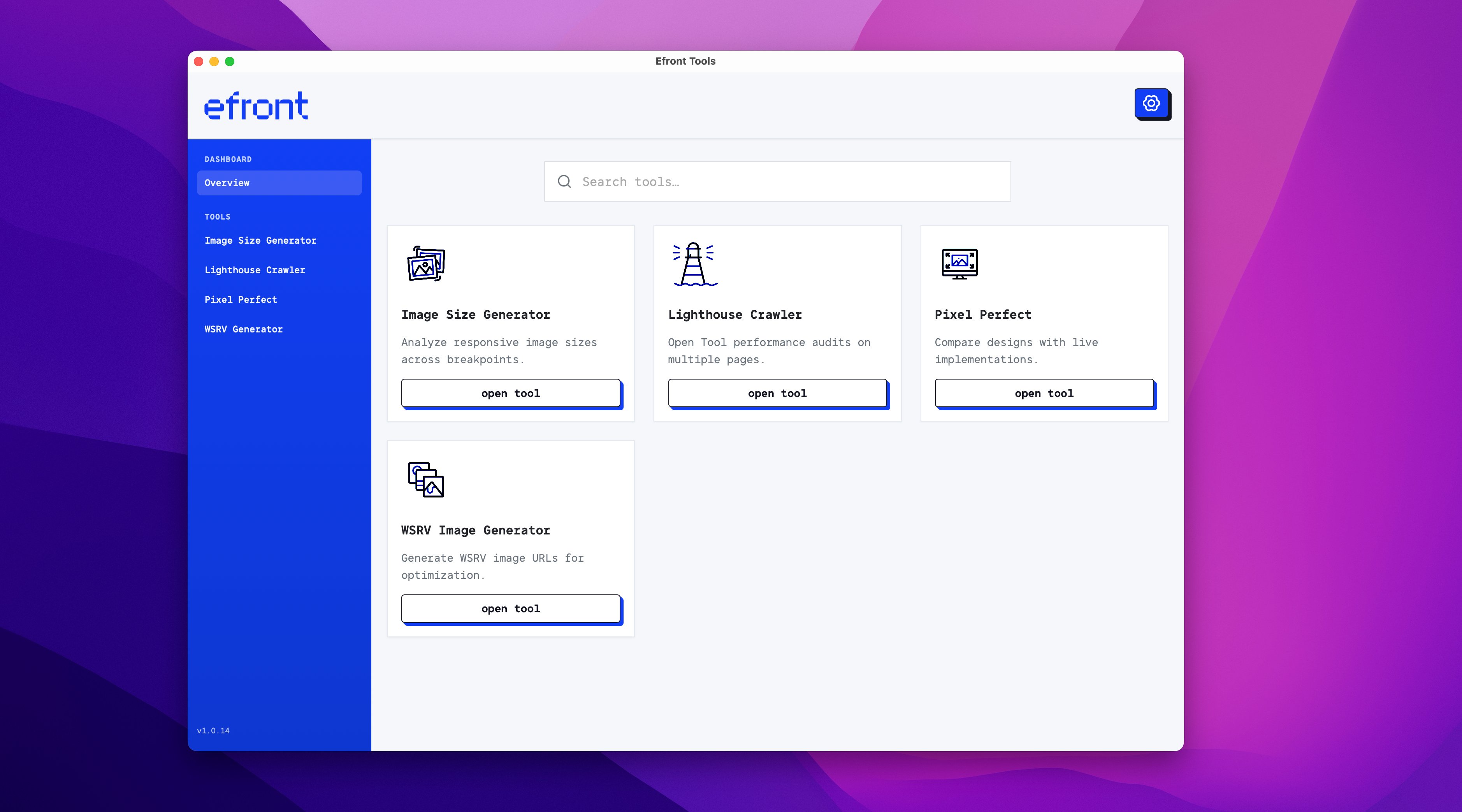
Task: Open tool on Image Size Generator card
Action: (511, 393)
